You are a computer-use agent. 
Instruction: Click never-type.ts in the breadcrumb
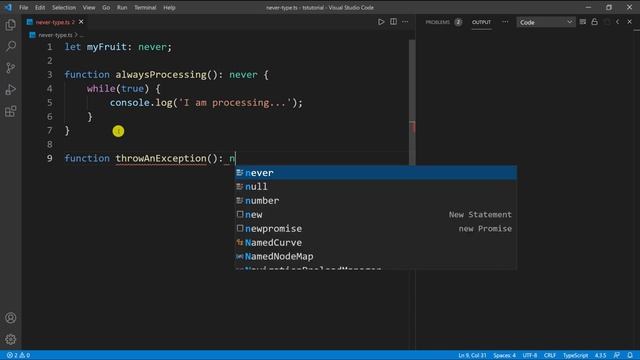pyautogui.click(x=55, y=35)
